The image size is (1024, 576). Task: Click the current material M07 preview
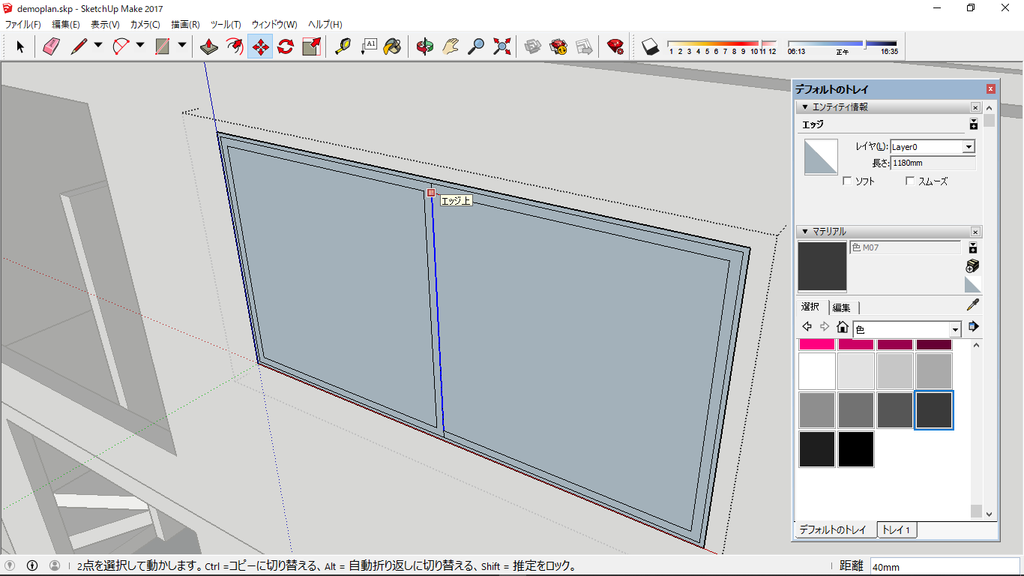(x=822, y=266)
